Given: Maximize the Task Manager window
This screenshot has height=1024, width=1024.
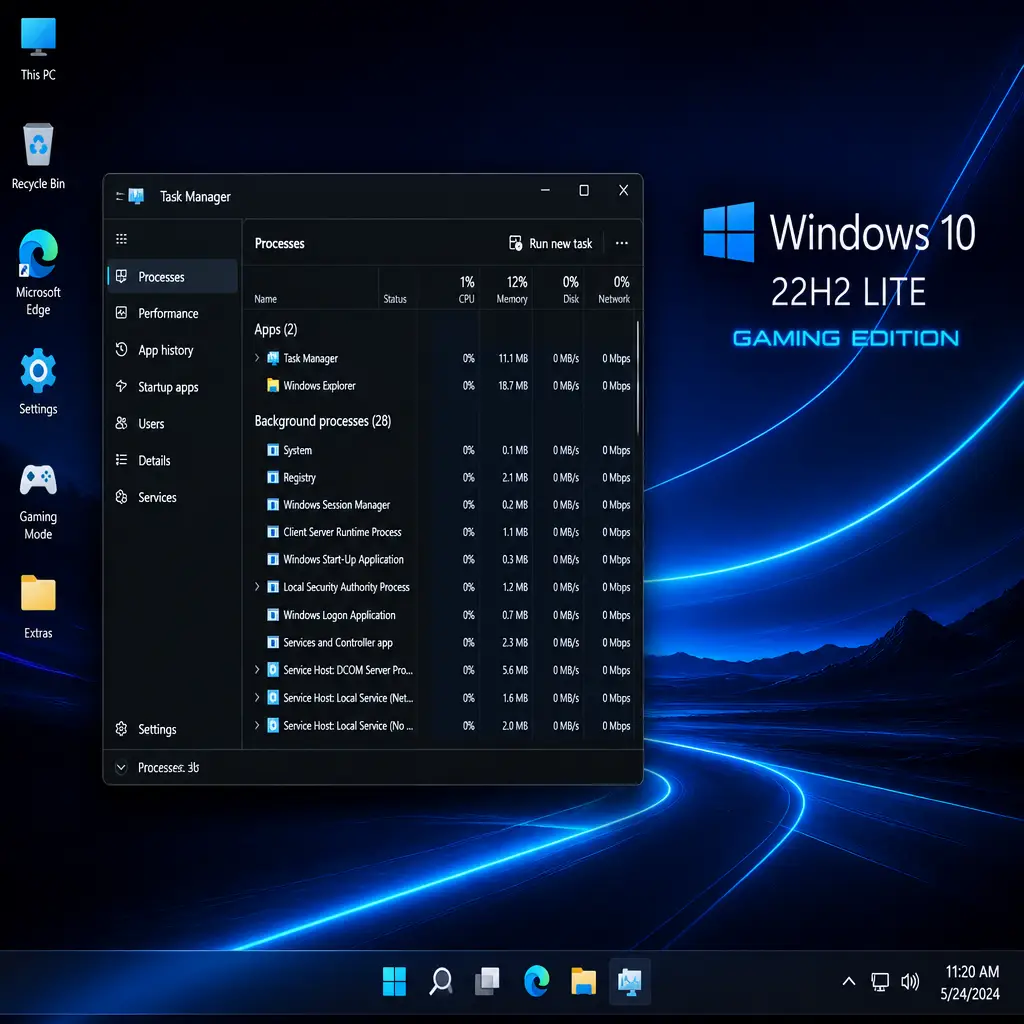Looking at the screenshot, I should [584, 190].
